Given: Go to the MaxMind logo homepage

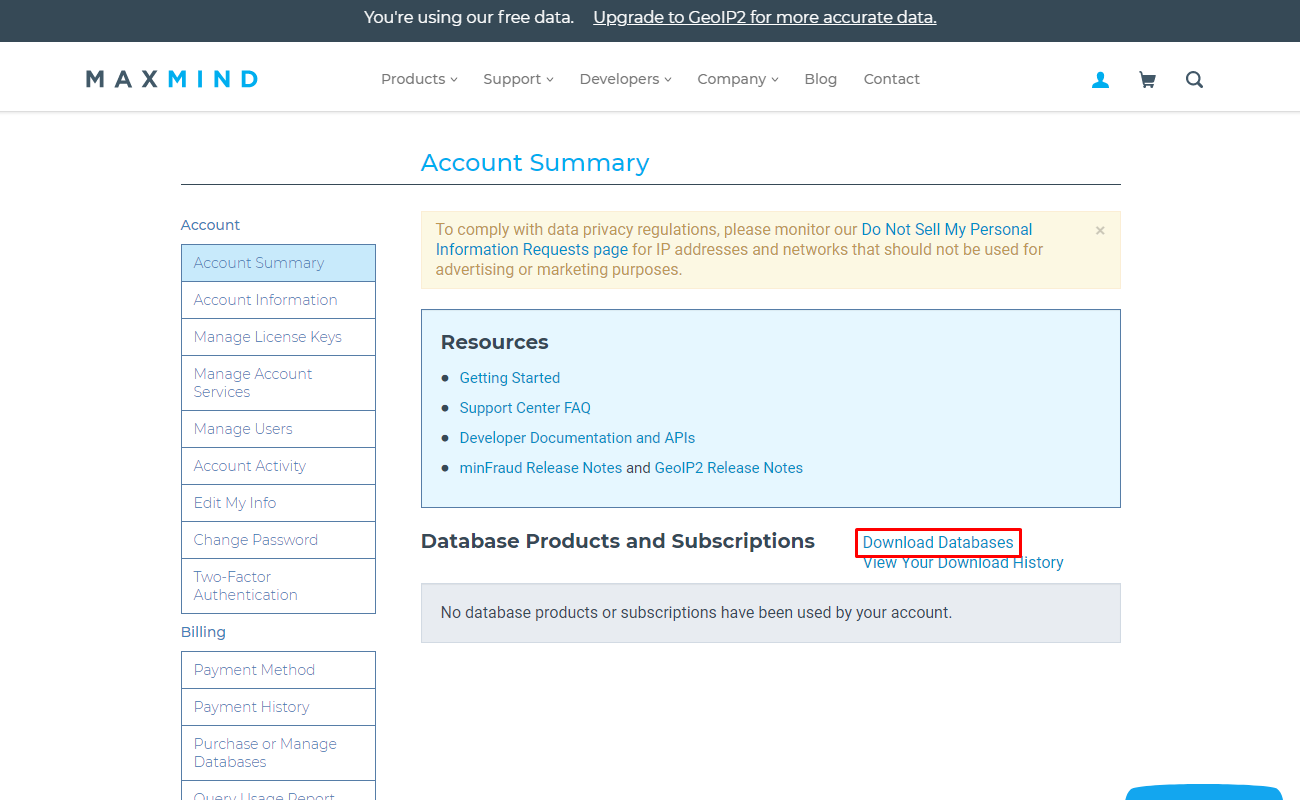Looking at the screenshot, I should [x=172, y=79].
